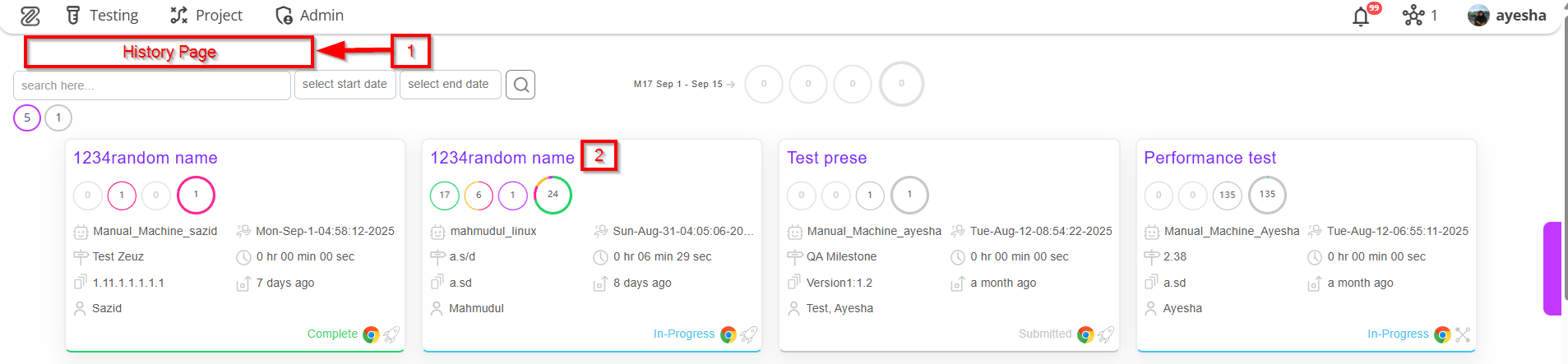This screenshot has height=364, width=1568.
Task: Open the Test prese run title
Action: [x=826, y=158]
